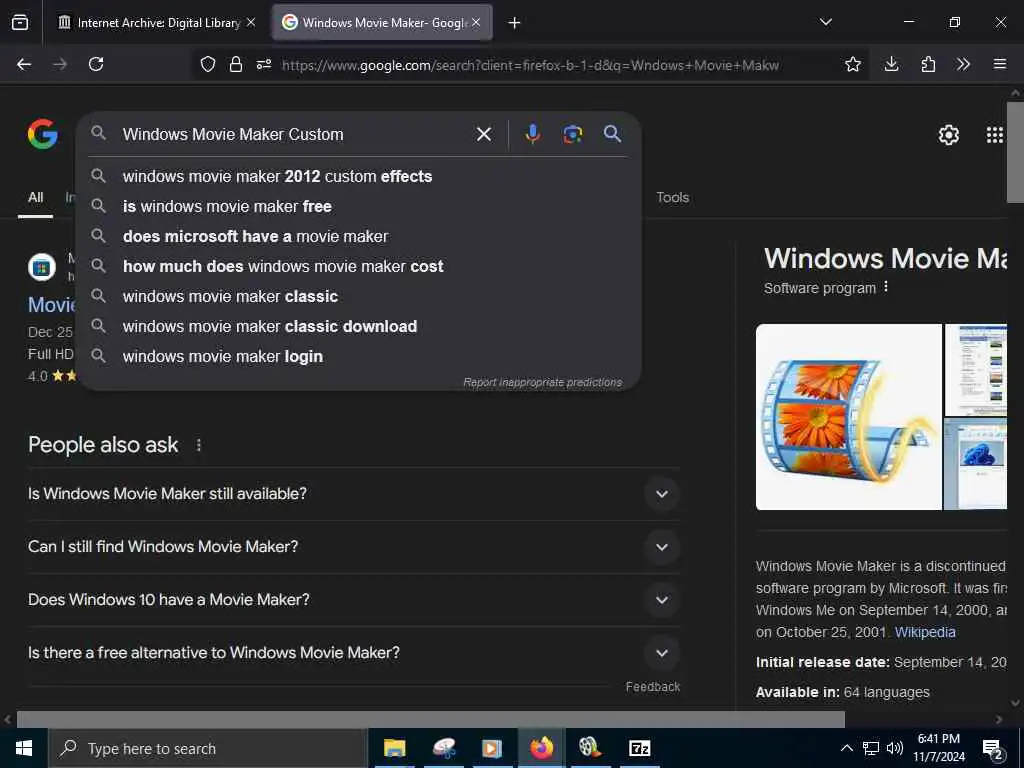Open the Firefox application menu
Image resolution: width=1024 pixels, height=768 pixels.
1000,64
